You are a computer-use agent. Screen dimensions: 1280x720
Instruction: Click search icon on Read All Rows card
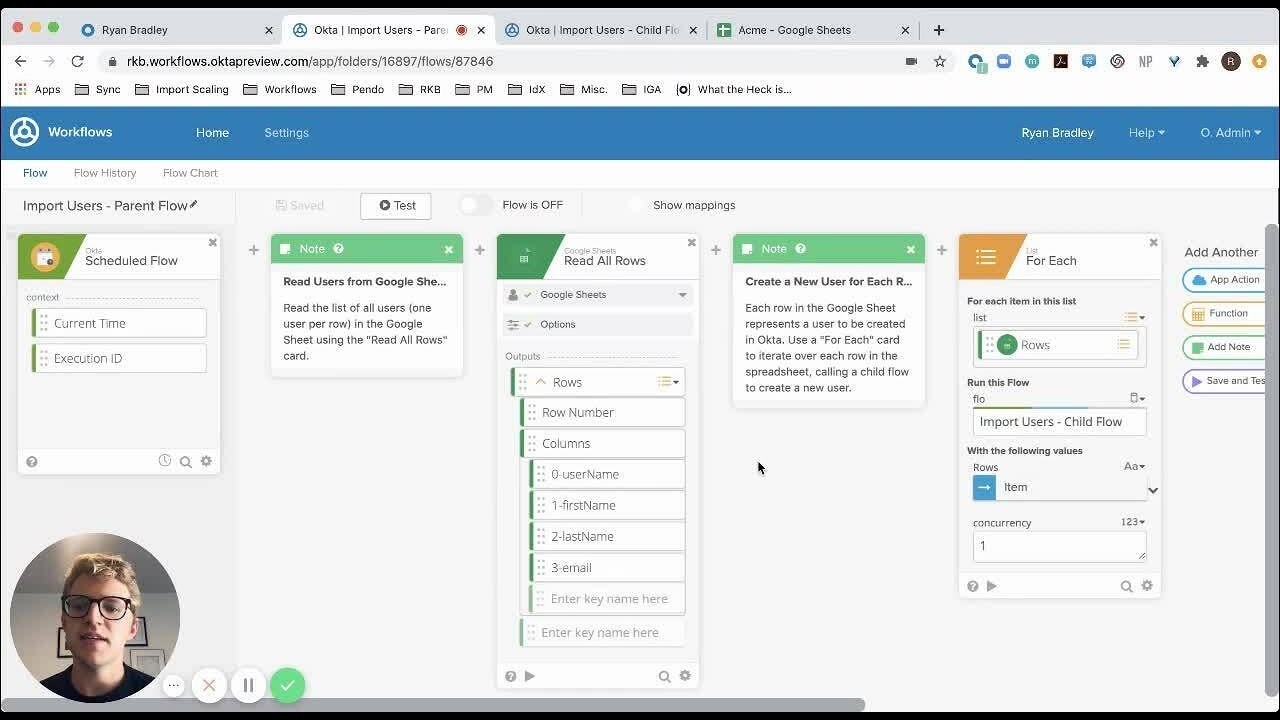click(x=664, y=677)
